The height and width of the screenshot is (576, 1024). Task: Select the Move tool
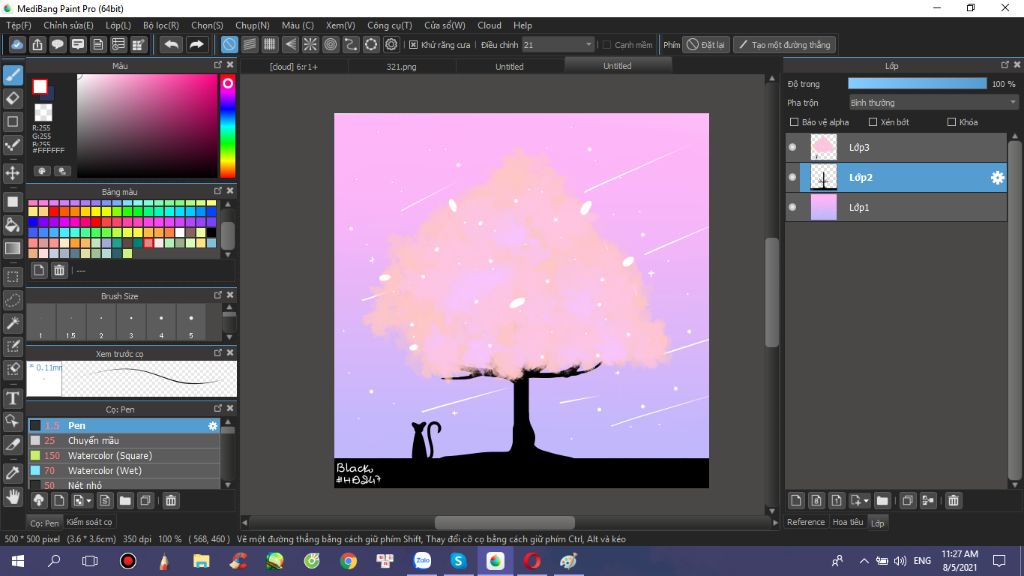coord(13,173)
